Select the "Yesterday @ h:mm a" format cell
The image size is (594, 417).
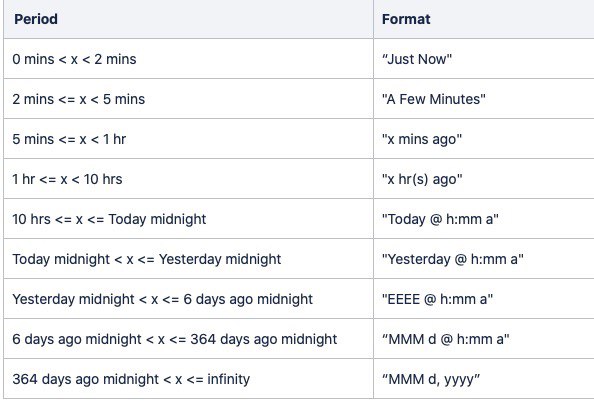[484, 259]
